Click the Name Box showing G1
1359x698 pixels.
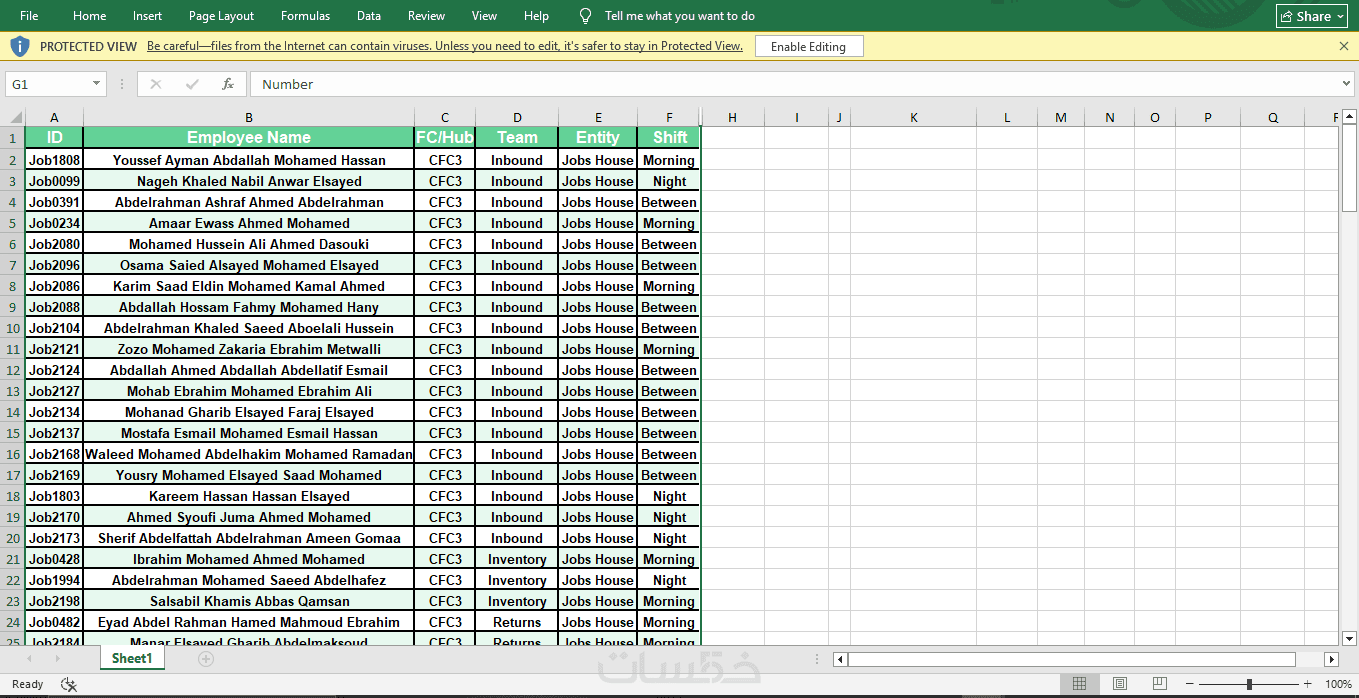point(48,84)
